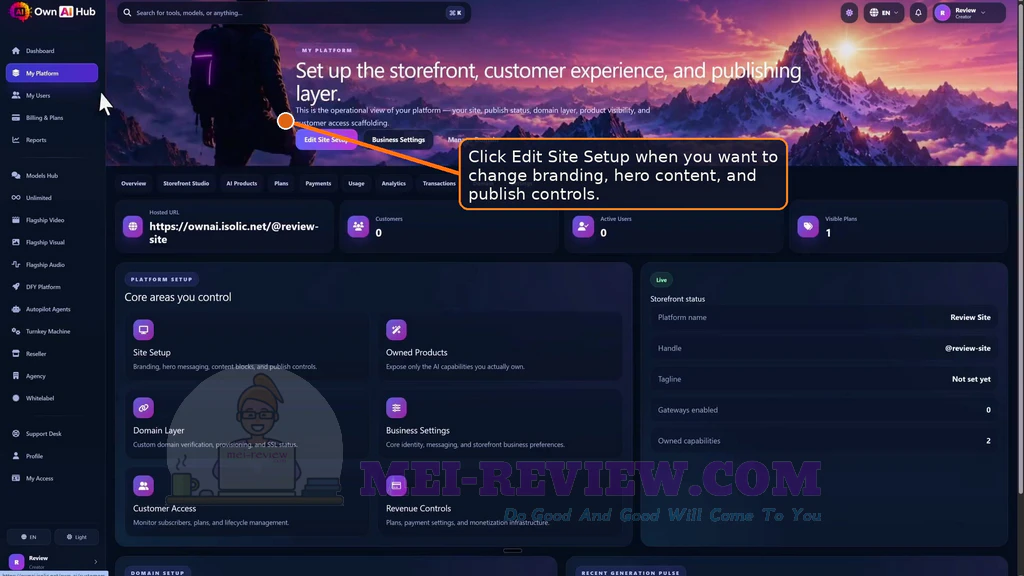Open the Reseller sidebar icon
The height and width of the screenshot is (576, 1024).
coord(16,353)
